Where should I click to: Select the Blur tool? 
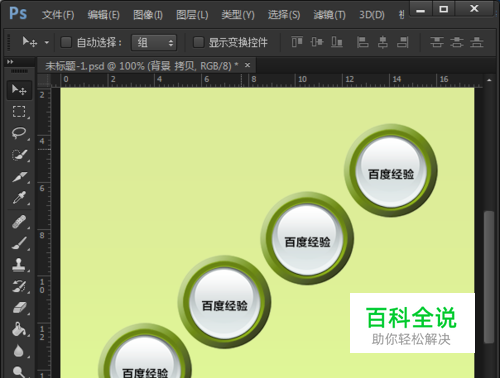tap(19, 351)
